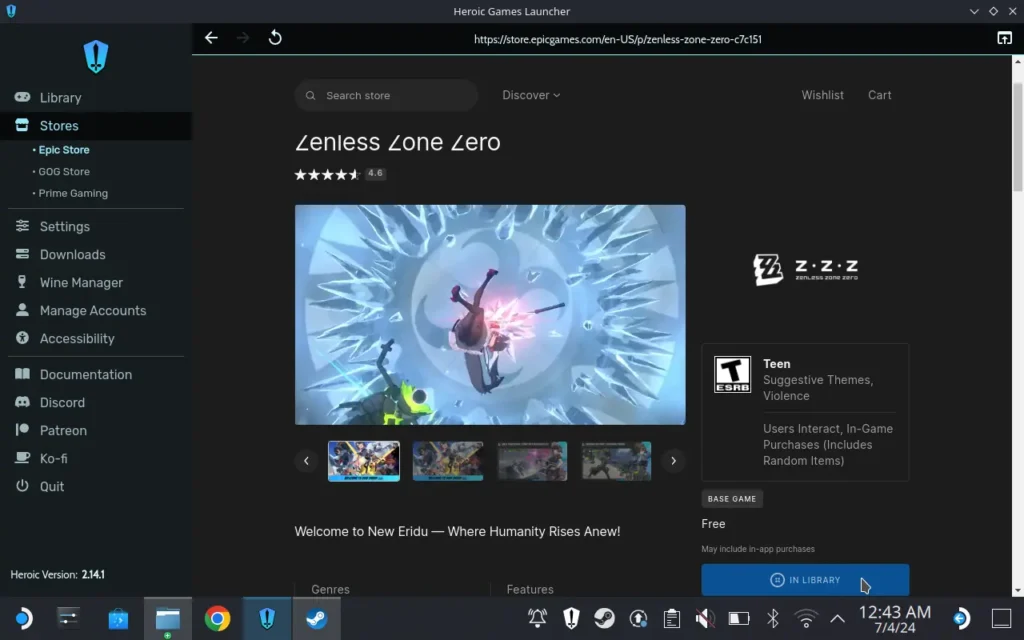The image size is (1024, 640).
Task: Select the fourth media thumbnail
Action: point(616,461)
